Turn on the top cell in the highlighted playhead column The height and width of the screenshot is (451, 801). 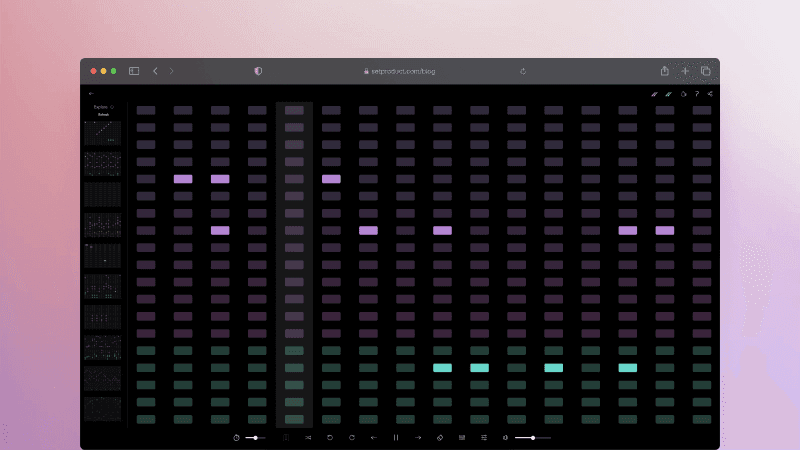point(294,110)
